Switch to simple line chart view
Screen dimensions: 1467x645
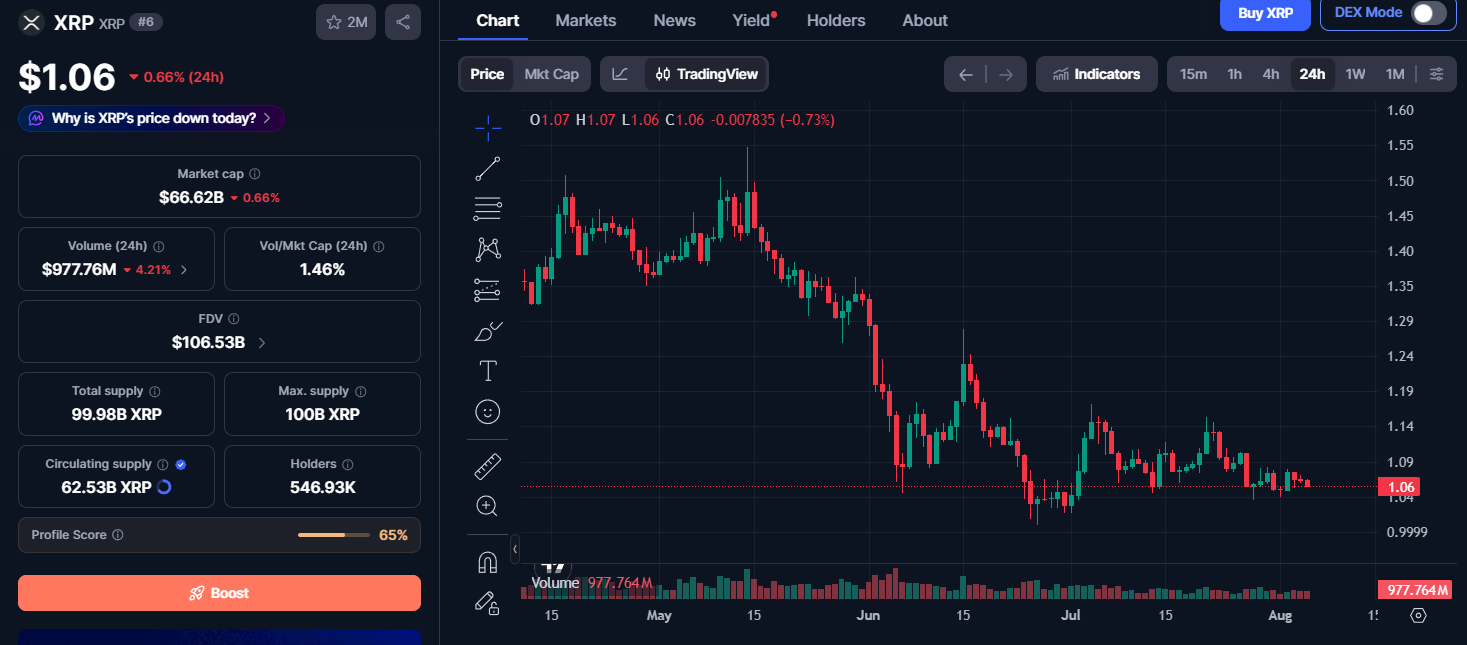[x=621, y=74]
